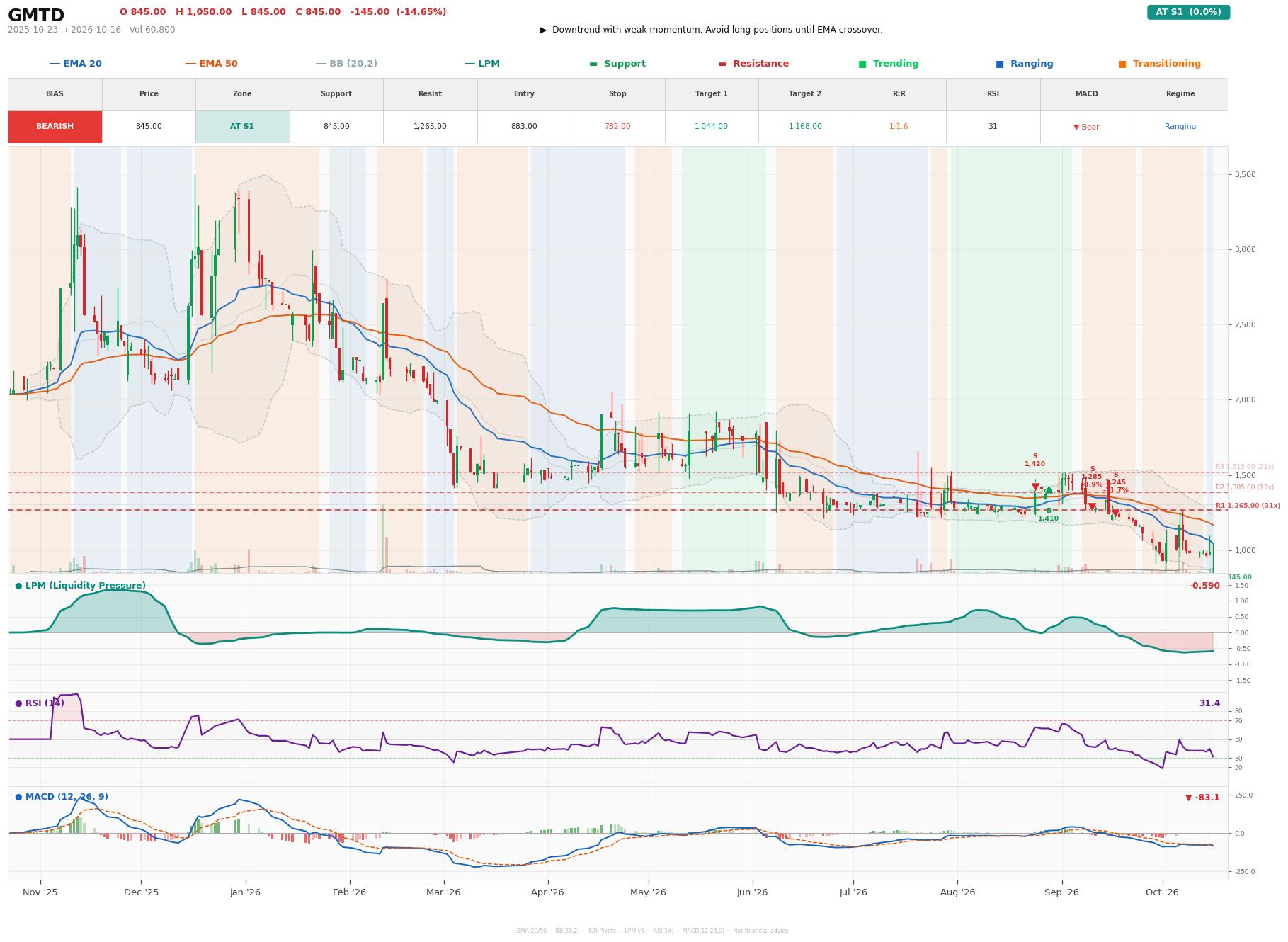Click the LPM (Liquidity Pressure) panel label
The height and width of the screenshot is (942, 1288).
[81, 586]
